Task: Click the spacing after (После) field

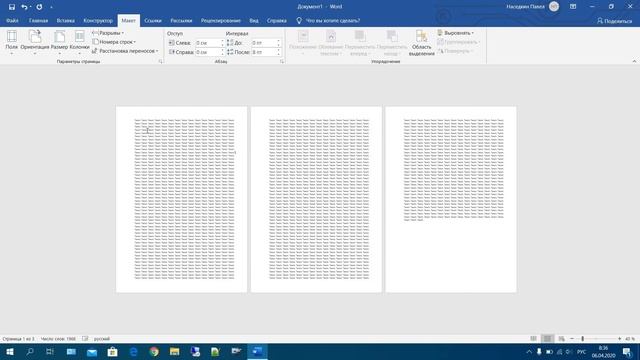Action: [x=264, y=52]
